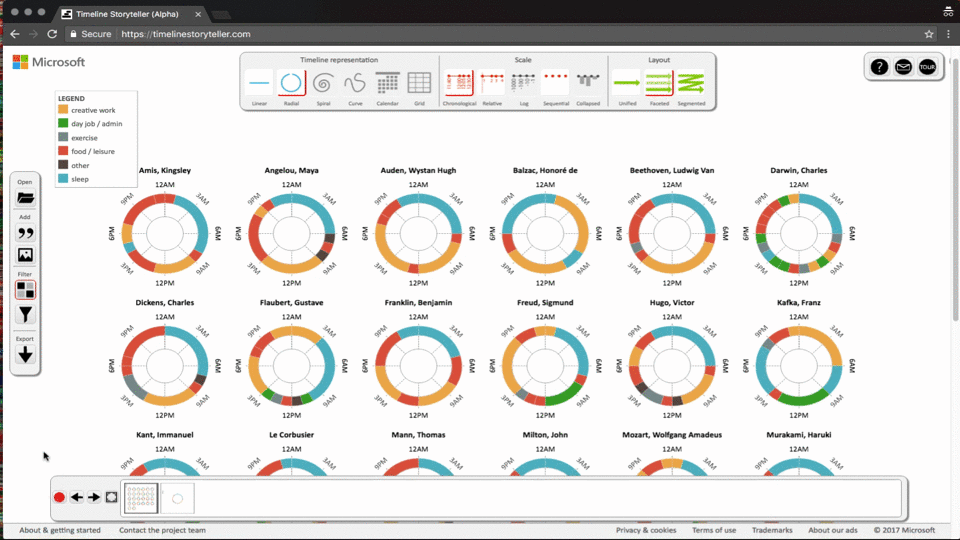Screen dimensions: 960x540
Task: Click the funnel filter icon
Action: pos(25,316)
